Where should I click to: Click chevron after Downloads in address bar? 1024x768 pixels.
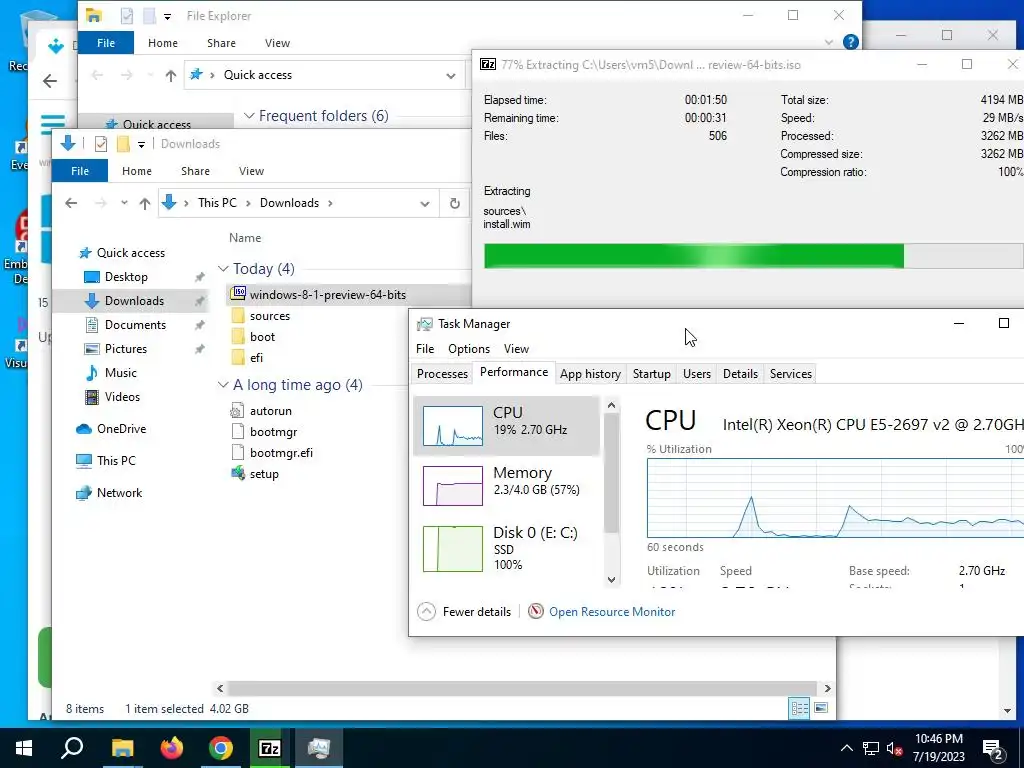[330, 203]
